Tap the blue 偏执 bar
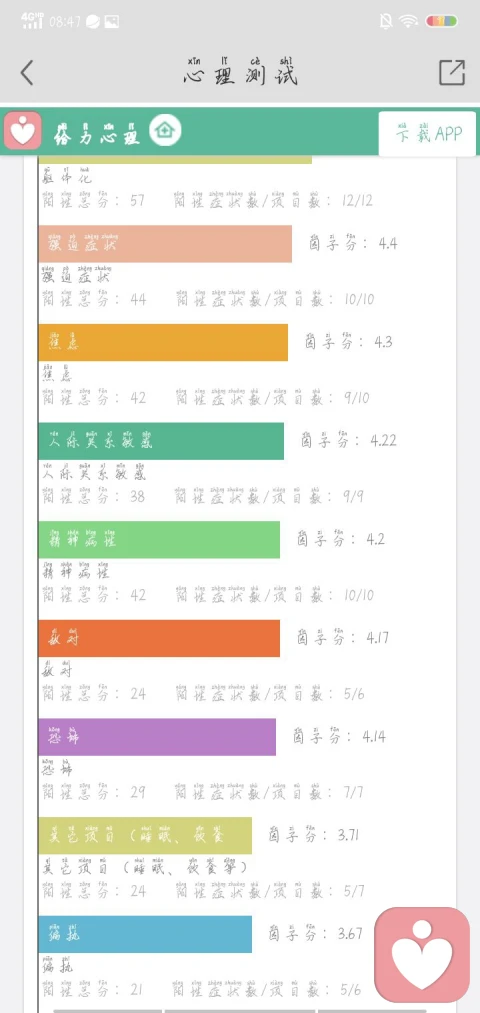This screenshot has height=1013, width=480. (145, 934)
